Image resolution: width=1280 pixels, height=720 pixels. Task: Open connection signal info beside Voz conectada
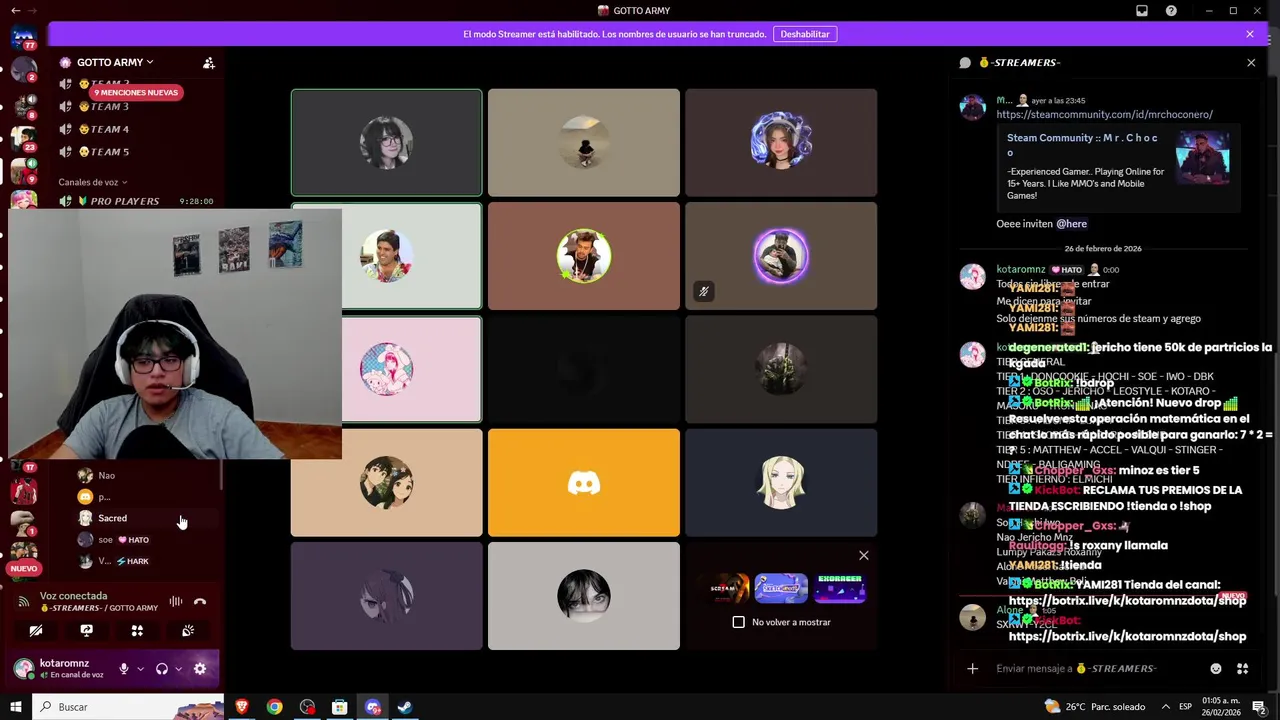click(x=23, y=602)
